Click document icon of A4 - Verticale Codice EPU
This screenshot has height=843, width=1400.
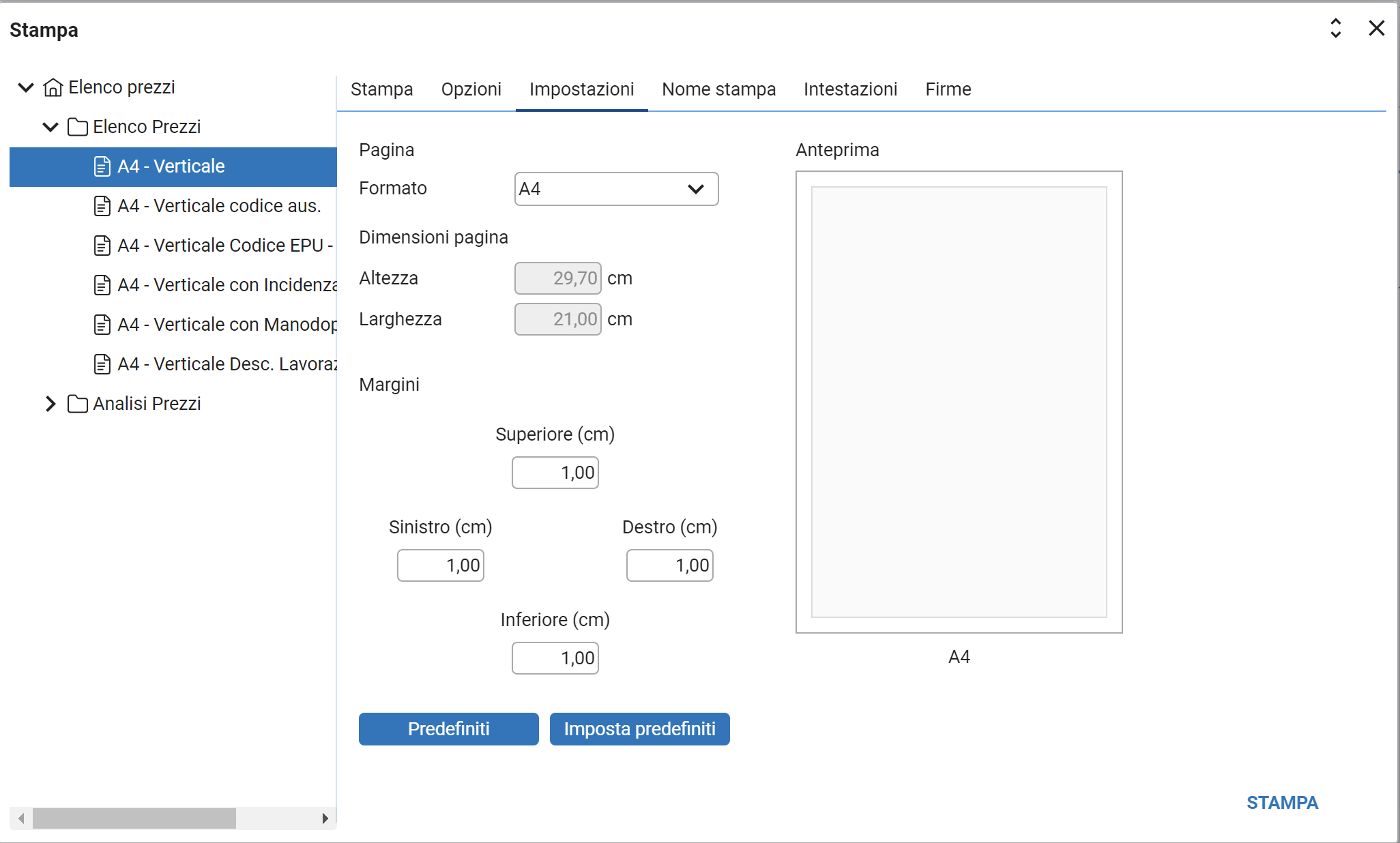tap(102, 246)
